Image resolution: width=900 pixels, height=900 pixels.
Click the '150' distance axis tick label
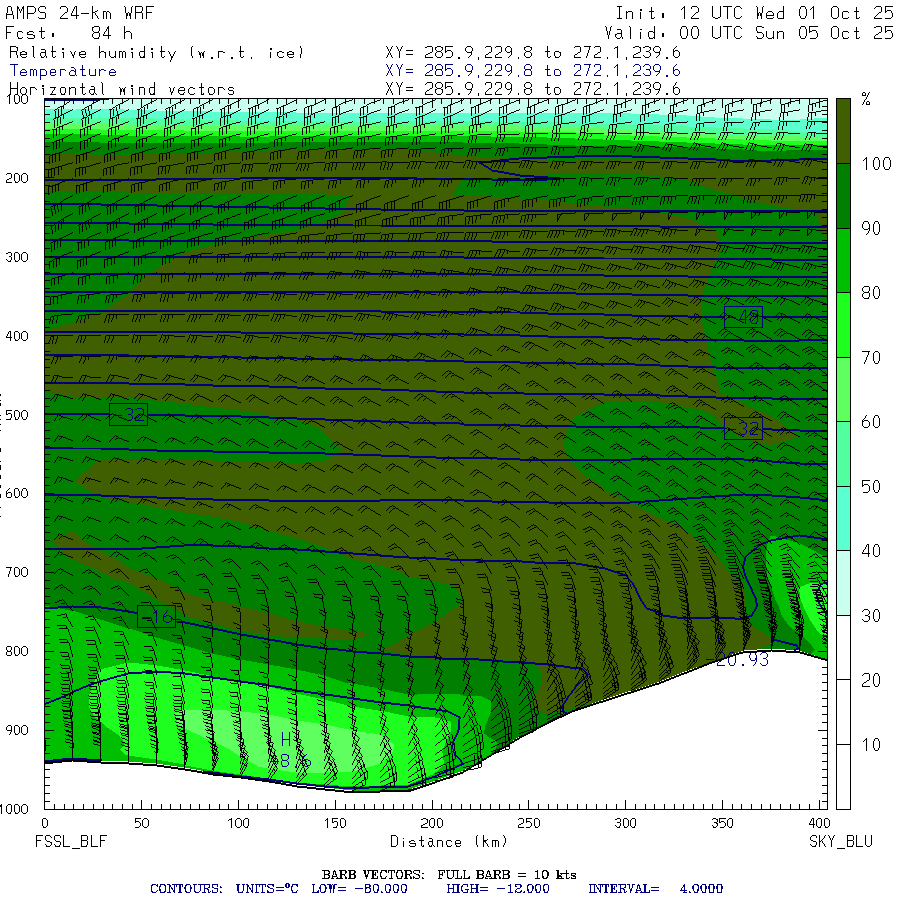(335, 823)
